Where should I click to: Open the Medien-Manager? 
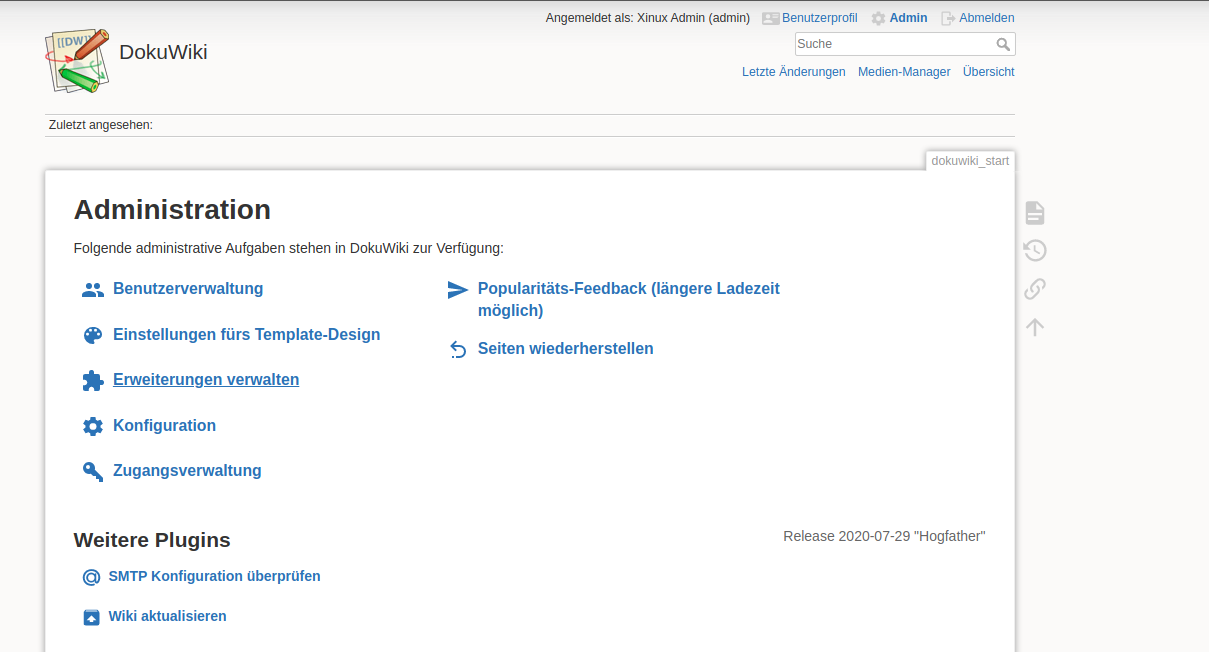904,71
